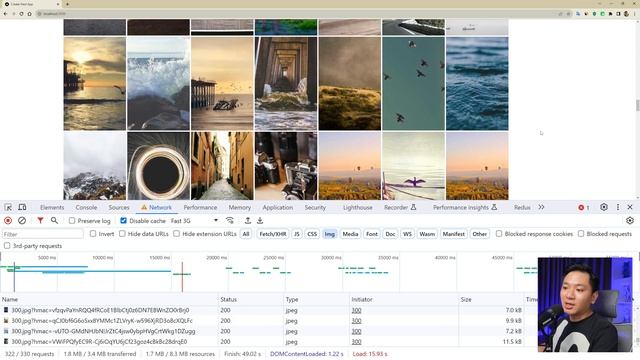Viewport: 640px width, 360px height.
Task: Filter requests by Font
Action: [372, 234]
